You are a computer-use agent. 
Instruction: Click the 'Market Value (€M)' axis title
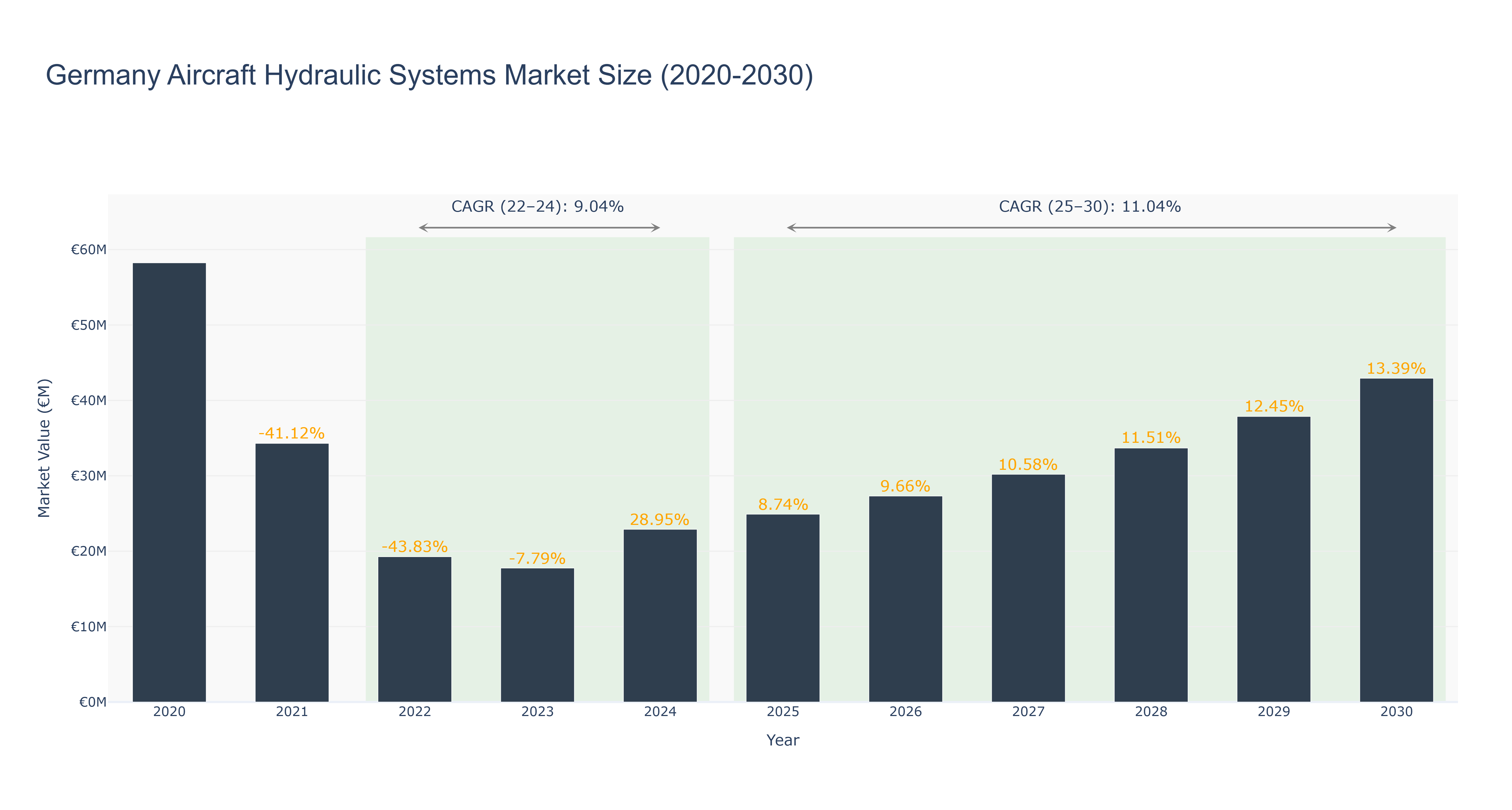[x=44, y=448]
